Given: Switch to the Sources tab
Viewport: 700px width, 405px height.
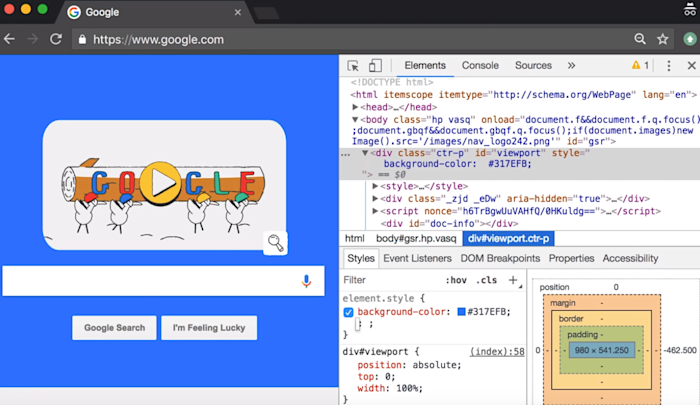Looking at the screenshot, I should [x=533, y=66].
